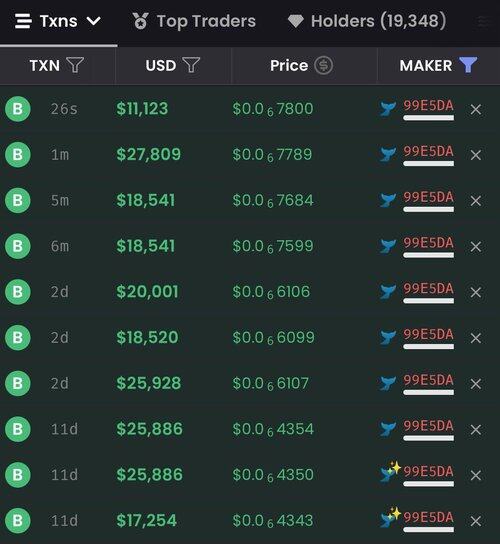Click the medal icon beside Top Traders
This screenshot has width=500, height=544.
tap(141, 21)
